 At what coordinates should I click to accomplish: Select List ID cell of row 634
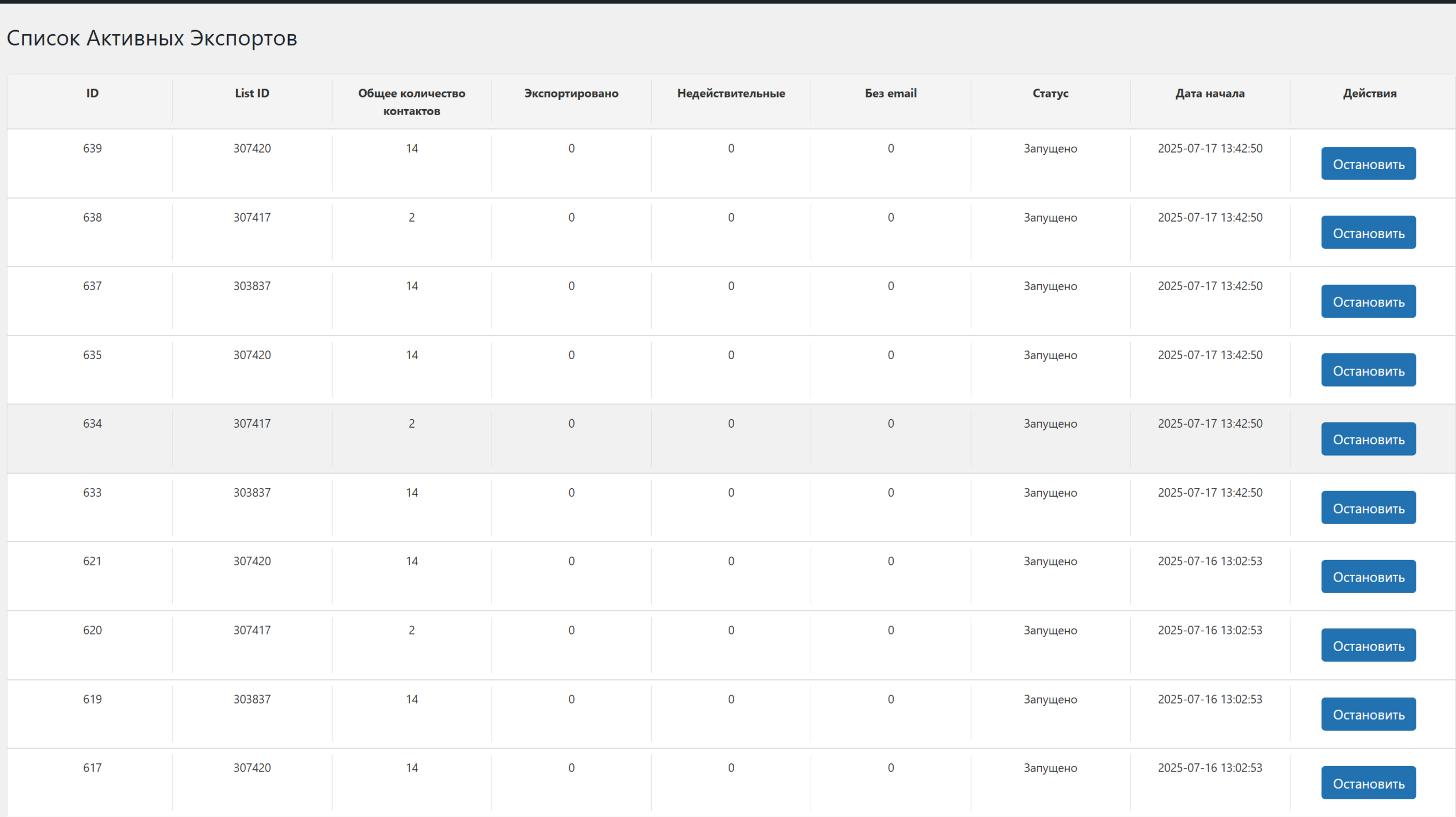click(252, 423)
